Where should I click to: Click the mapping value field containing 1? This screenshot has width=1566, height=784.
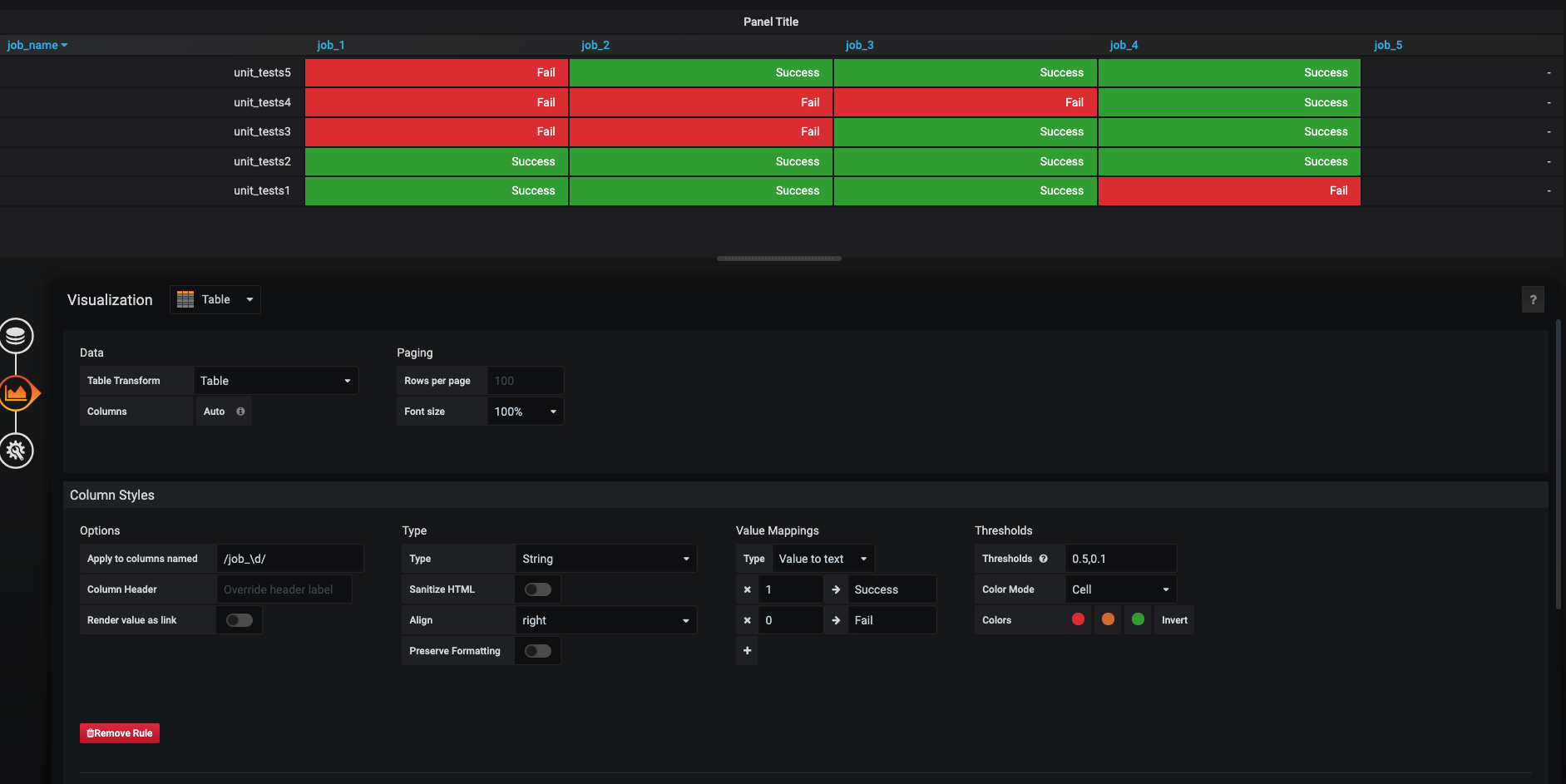click(791, 589)
